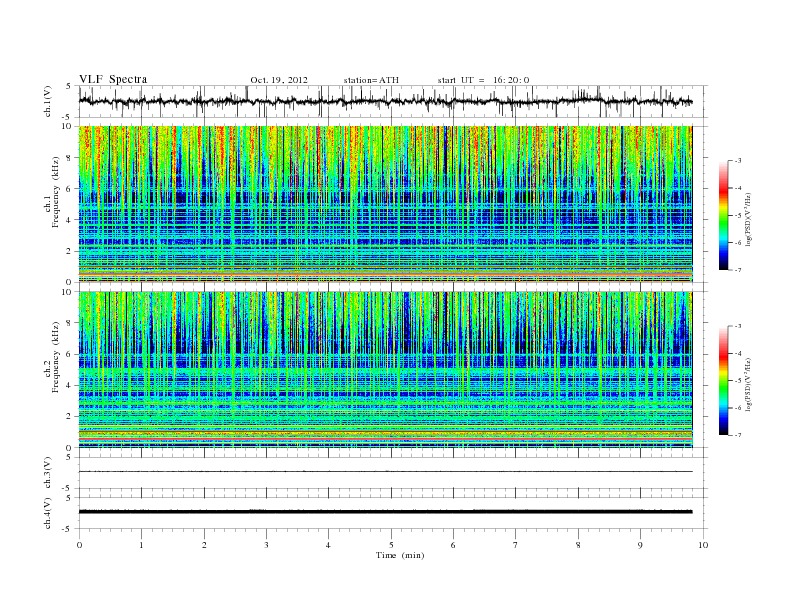Click the ch.2 spectrogram color scale bar

pos(723,381)
